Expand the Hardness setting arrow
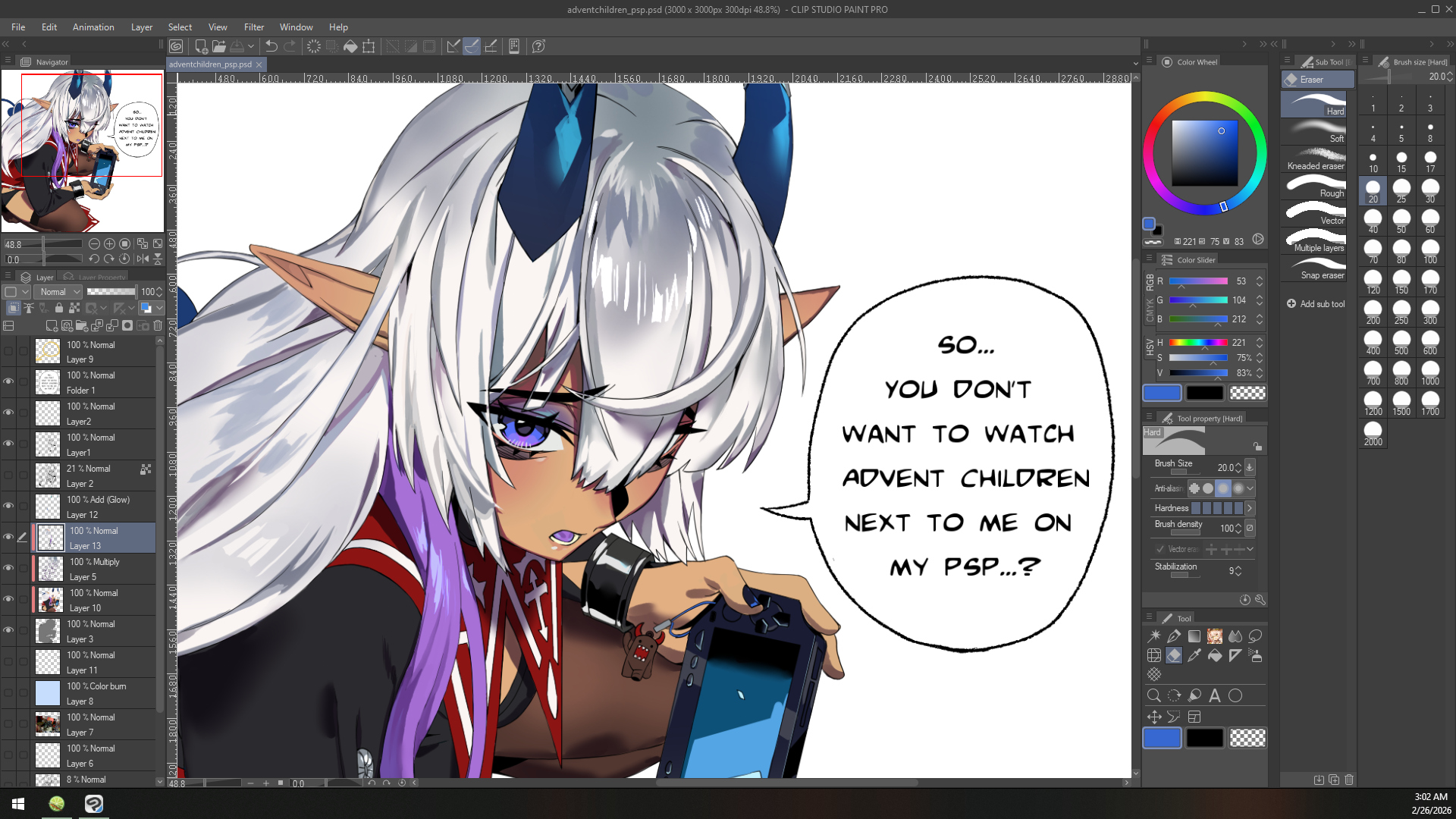1456x819 pixels. tap(1250, 508)
